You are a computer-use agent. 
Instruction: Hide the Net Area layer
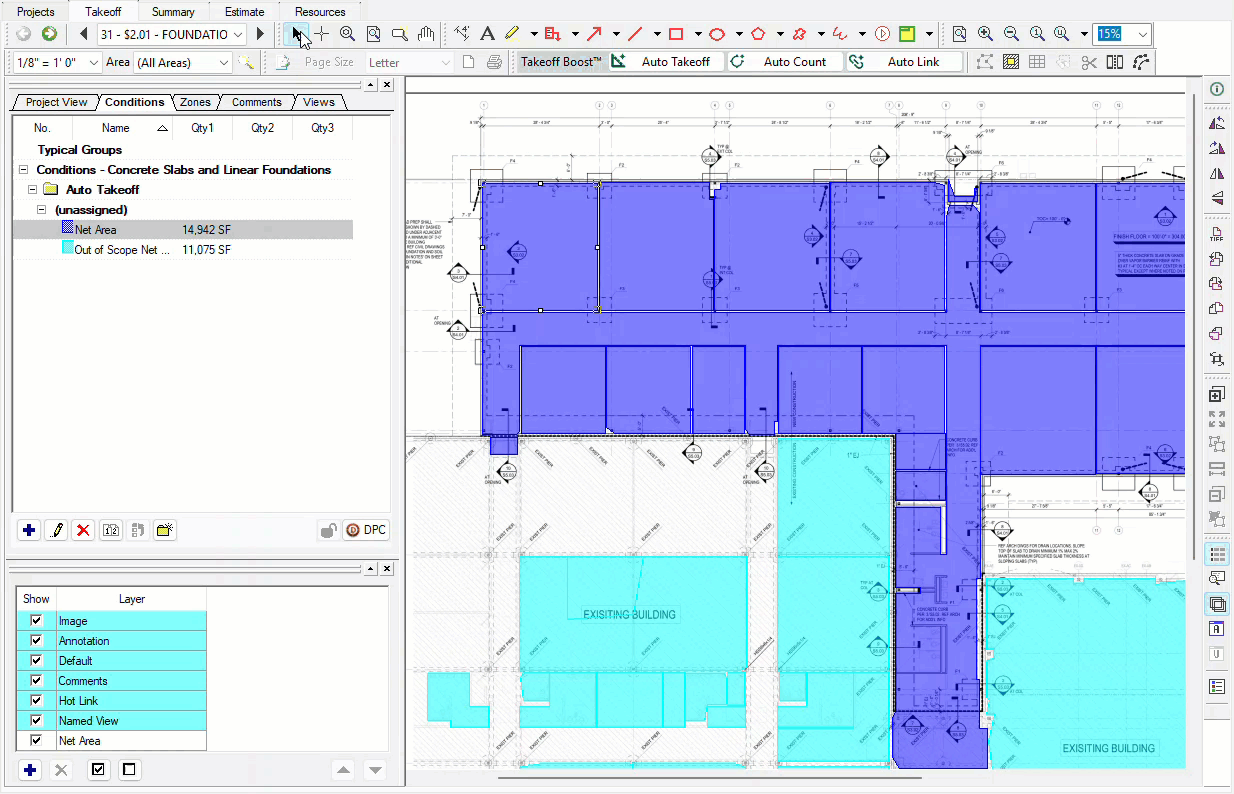point(37,741)
